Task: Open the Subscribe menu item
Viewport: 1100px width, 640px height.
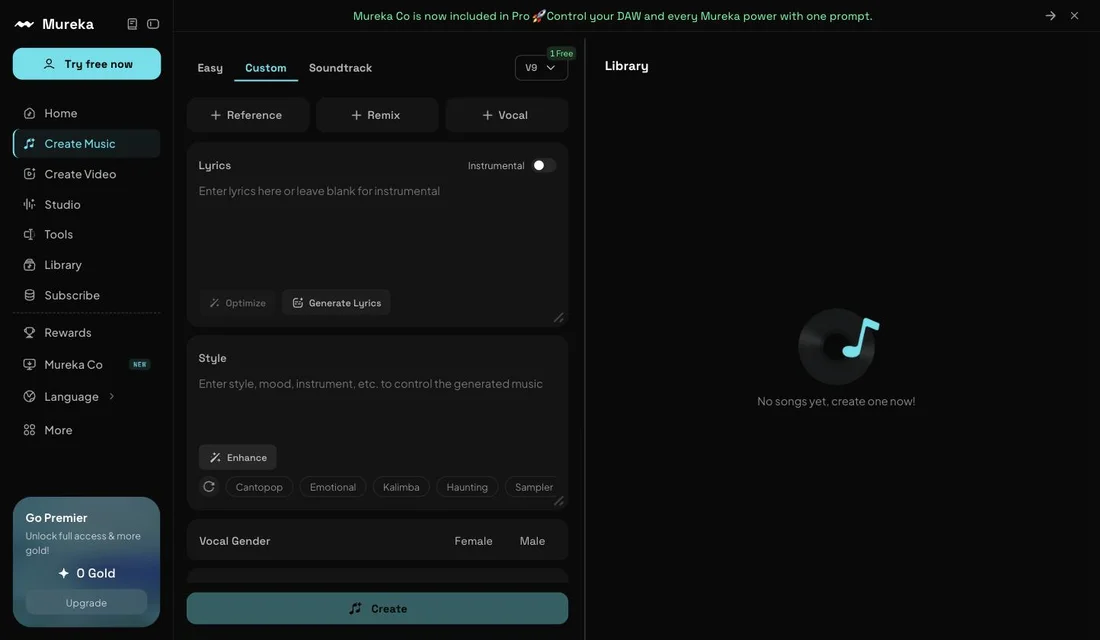Action: pos(86,295)
